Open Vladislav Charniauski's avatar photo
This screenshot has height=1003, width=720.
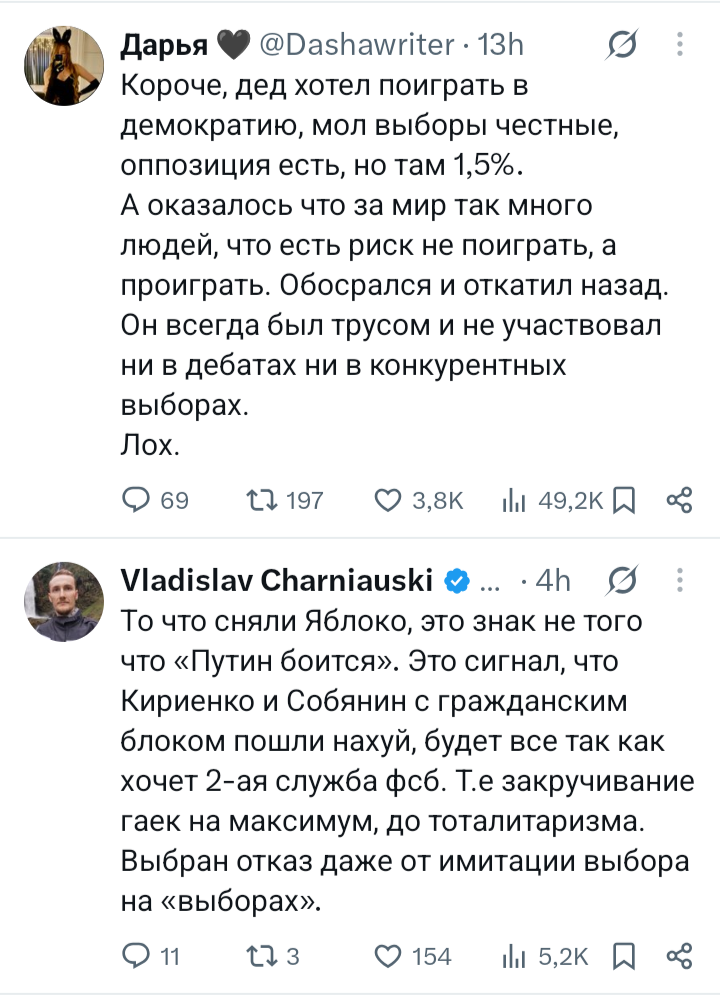click(x=64, y=602)
